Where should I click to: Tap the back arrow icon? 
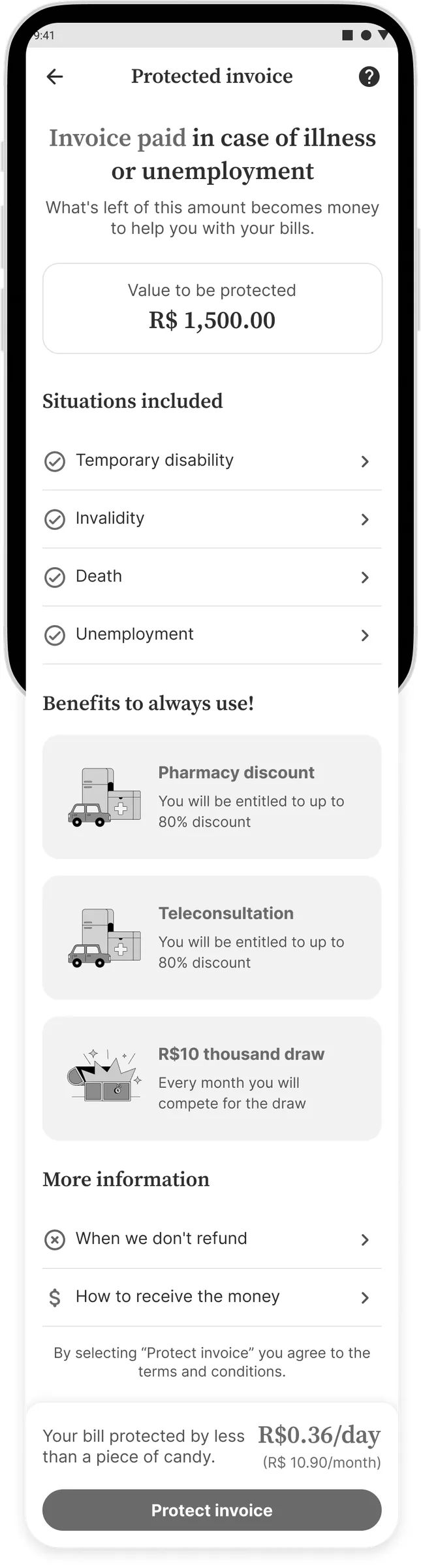pos(55,76)
